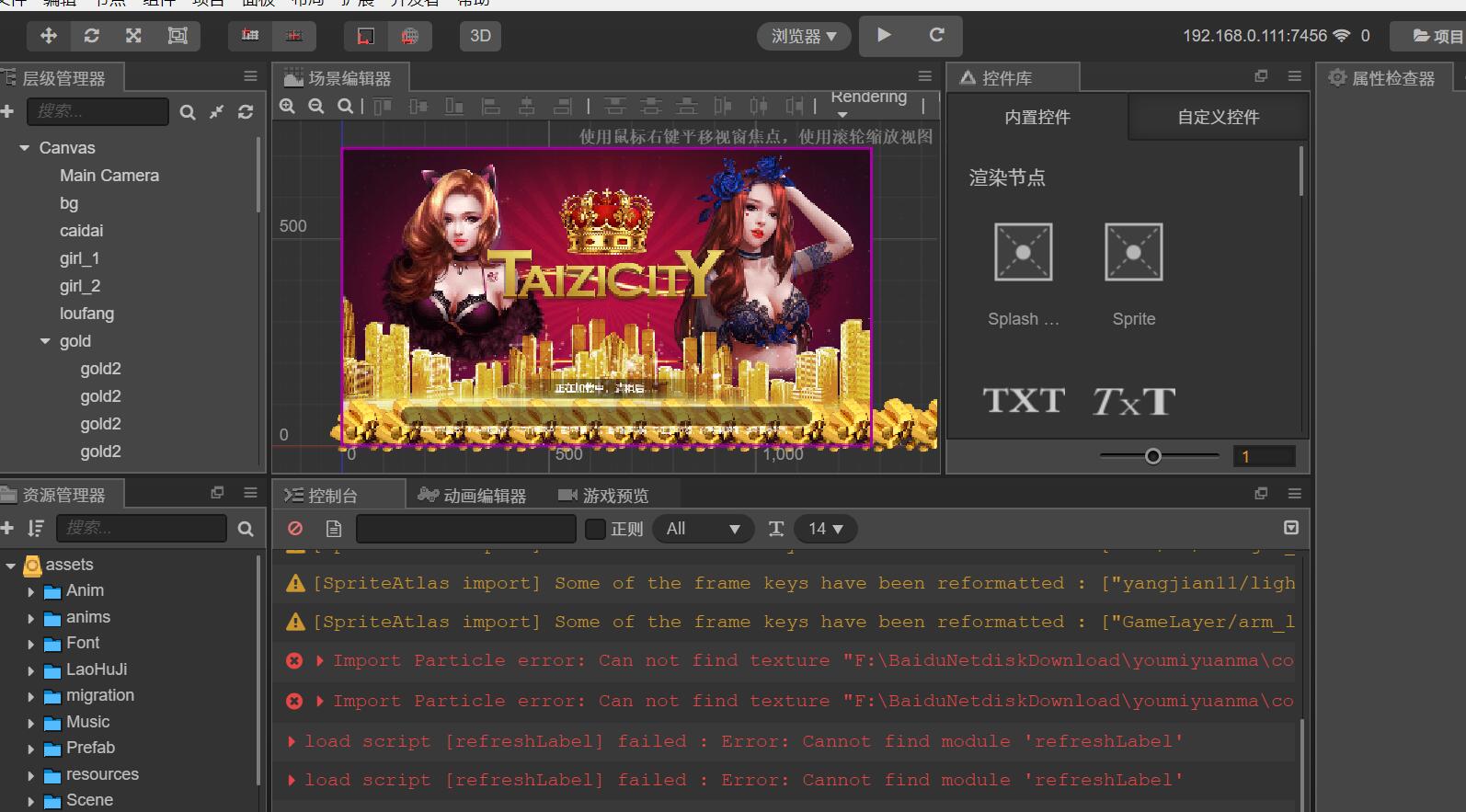Viewport: 1466px width, 812px height.
Task: Open the 浏览器 preview platform dropdown
Action: pyautogui.click(x=803, y=36)
